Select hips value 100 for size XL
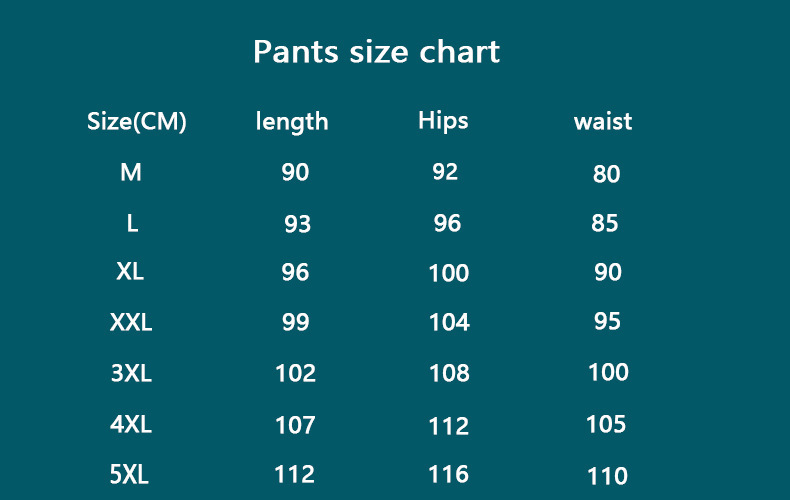 point(448,273)
